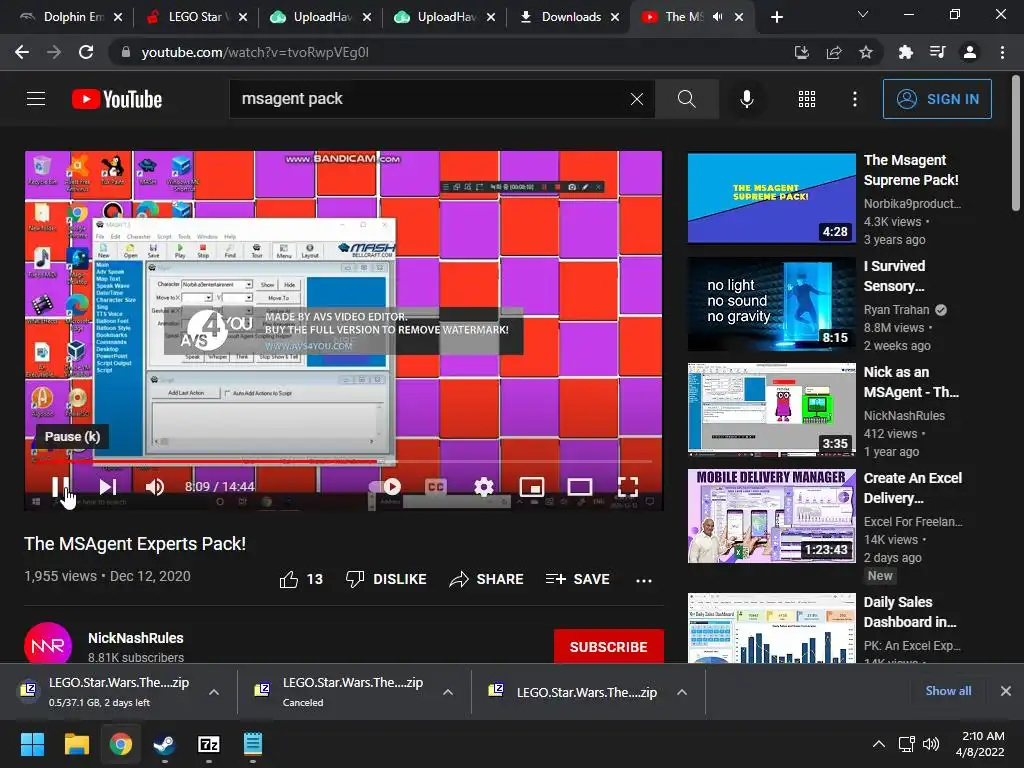Screen dimensions: 1024x768
Task: Dislike the video
Action: (x=386, y=579)
